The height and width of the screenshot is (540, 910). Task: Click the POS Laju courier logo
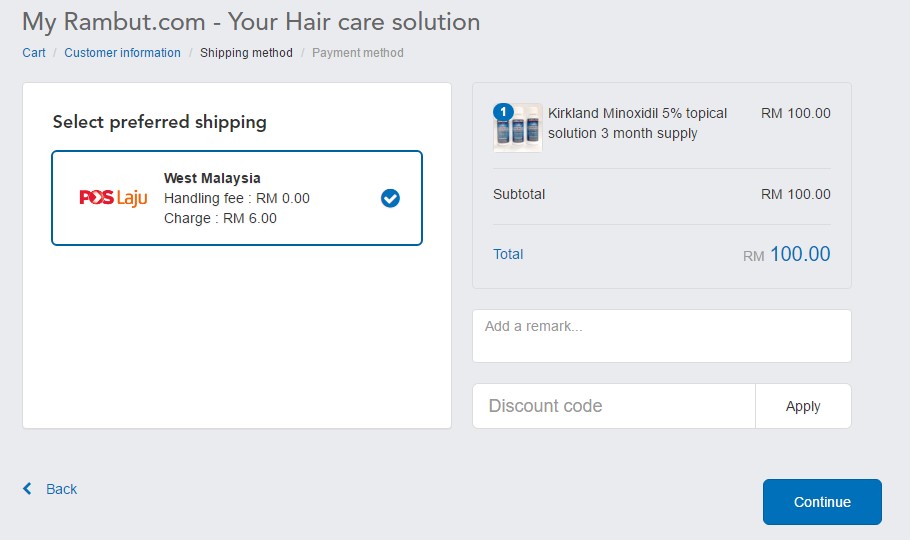[113, 198]
